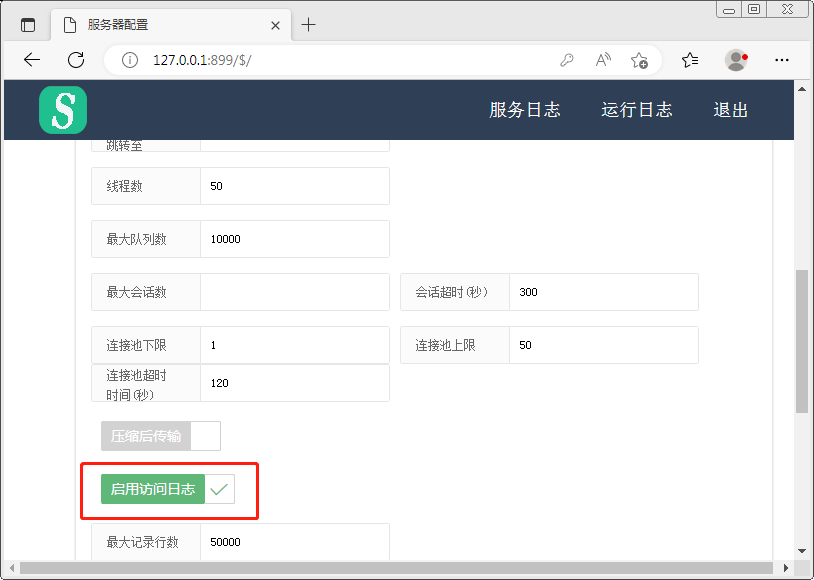The height and width of the screenshot is (580, 814).
Task: Open the tab actions menu icon
Action: coord(28,25)
